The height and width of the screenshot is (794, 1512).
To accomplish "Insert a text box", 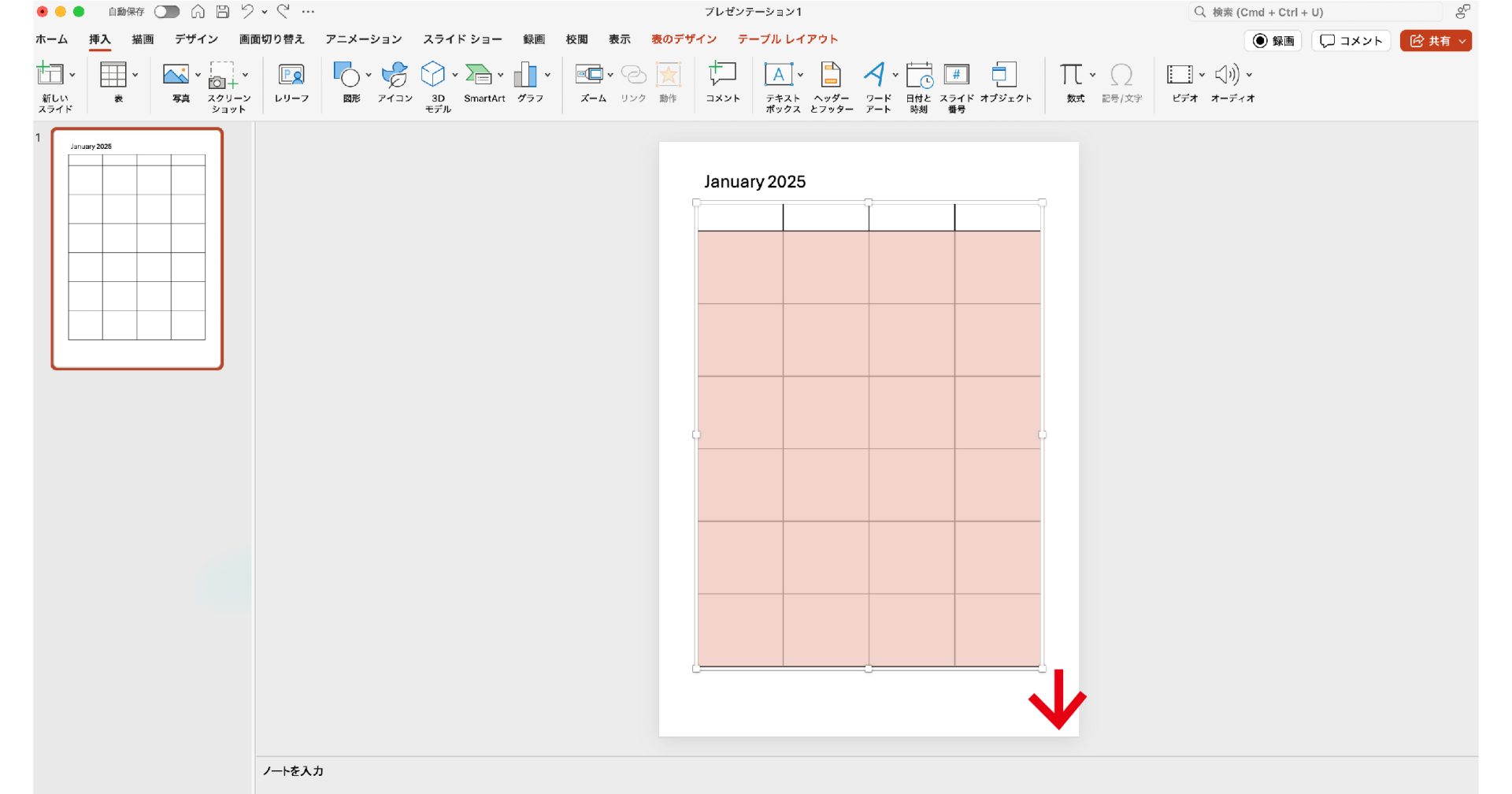I will click(x=779, y=76).
